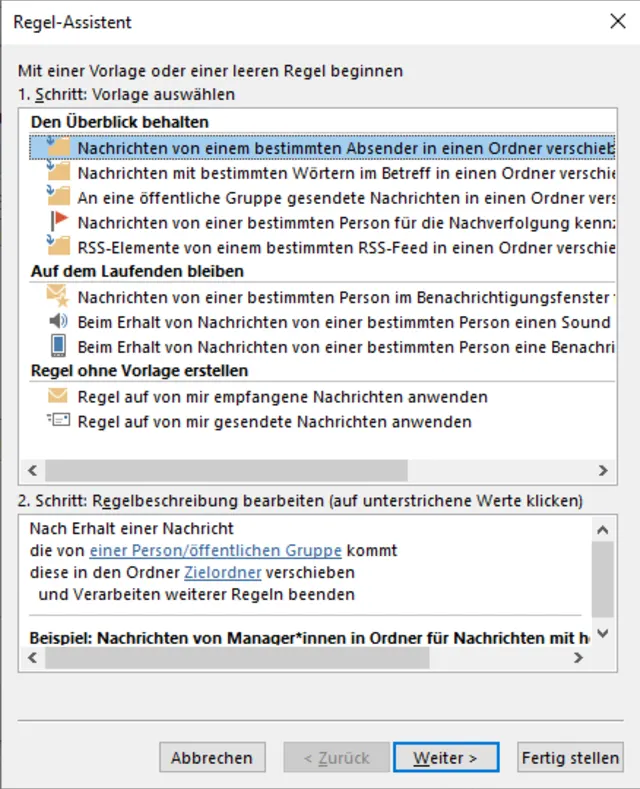Click template list horizontal scrollbar thumb

pos(226,470)
